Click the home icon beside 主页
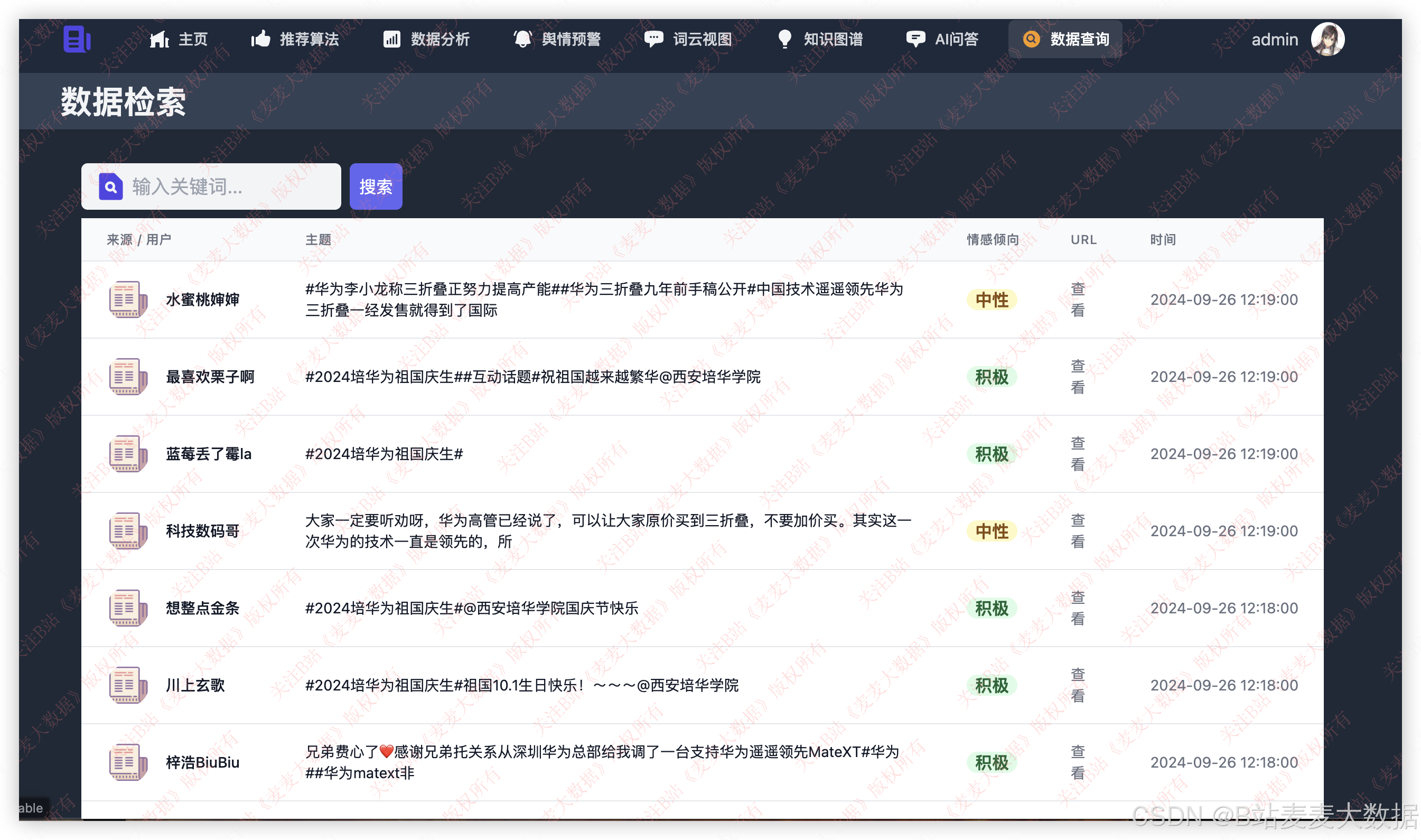 point(159,39)
